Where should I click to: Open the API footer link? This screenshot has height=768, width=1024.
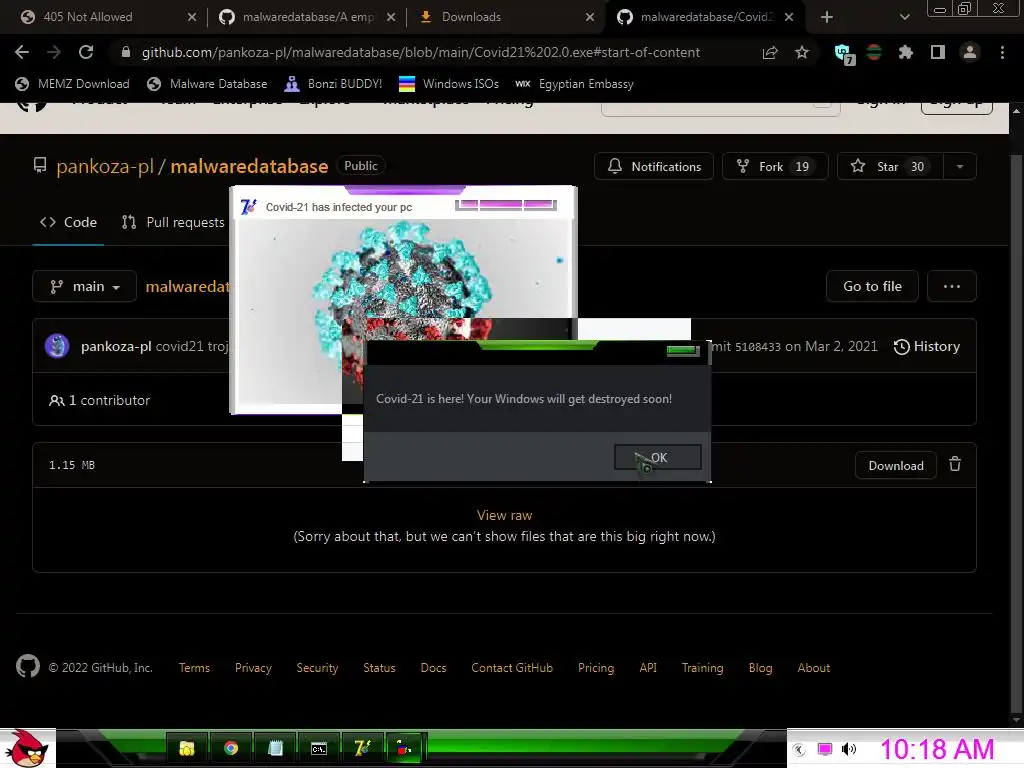tap(648, 667)
